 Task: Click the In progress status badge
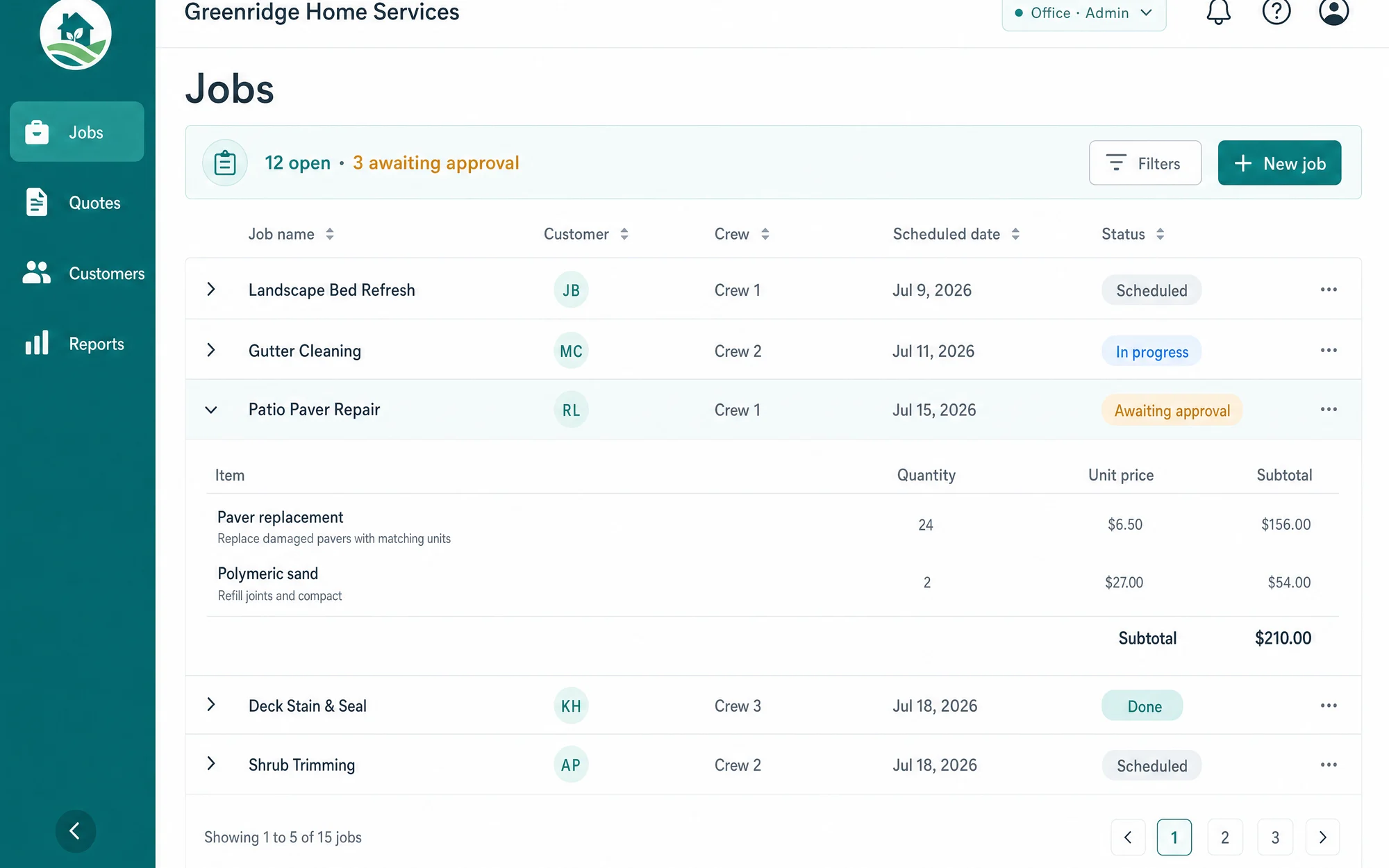pos(1151,351)
